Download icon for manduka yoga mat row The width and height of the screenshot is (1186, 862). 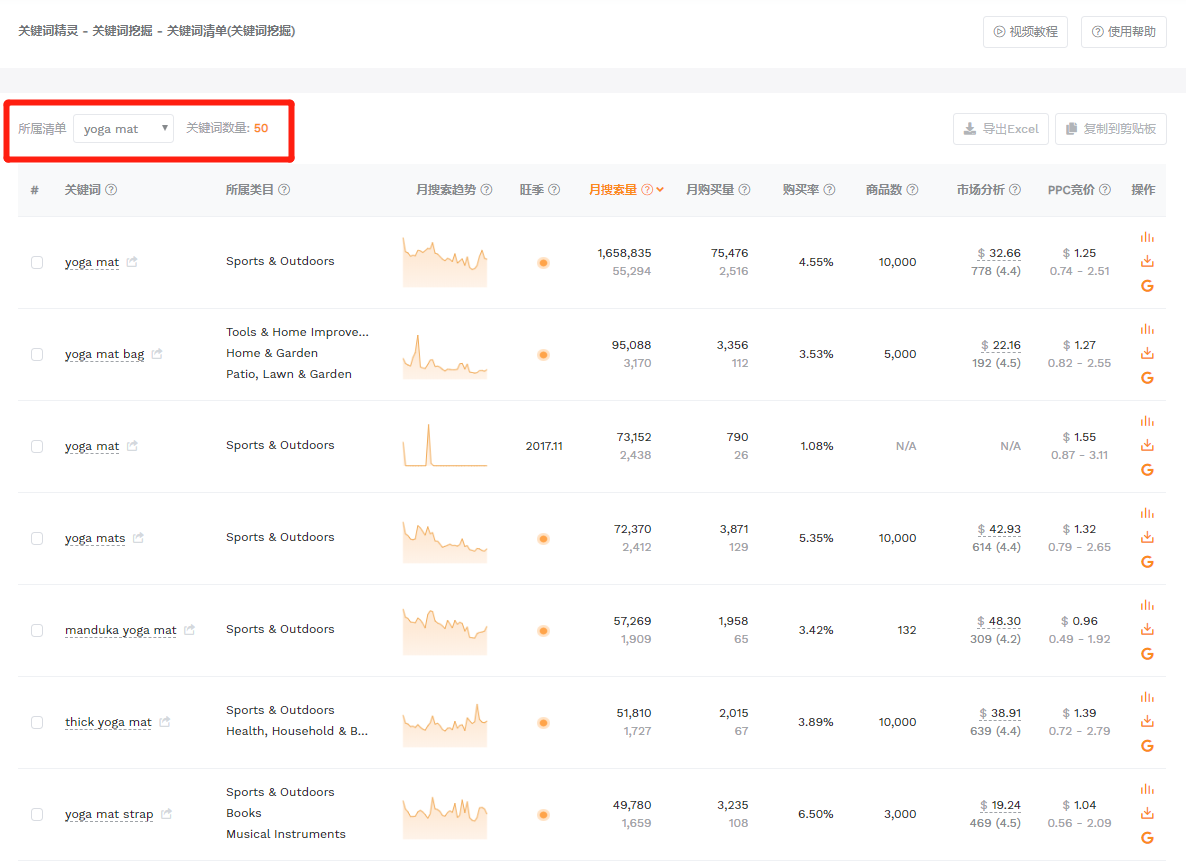point(1147,629)
